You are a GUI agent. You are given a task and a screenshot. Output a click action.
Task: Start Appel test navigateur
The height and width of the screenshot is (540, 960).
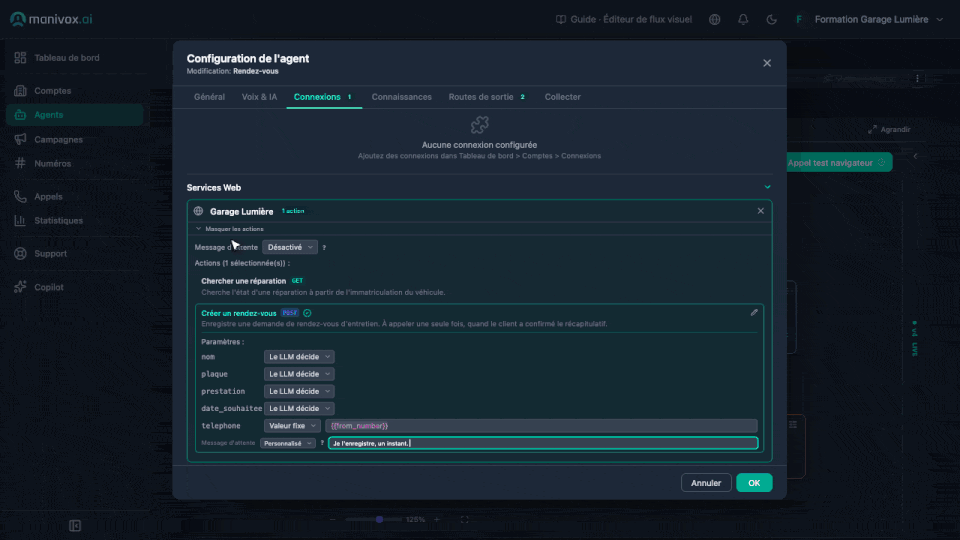coord(837,163)
